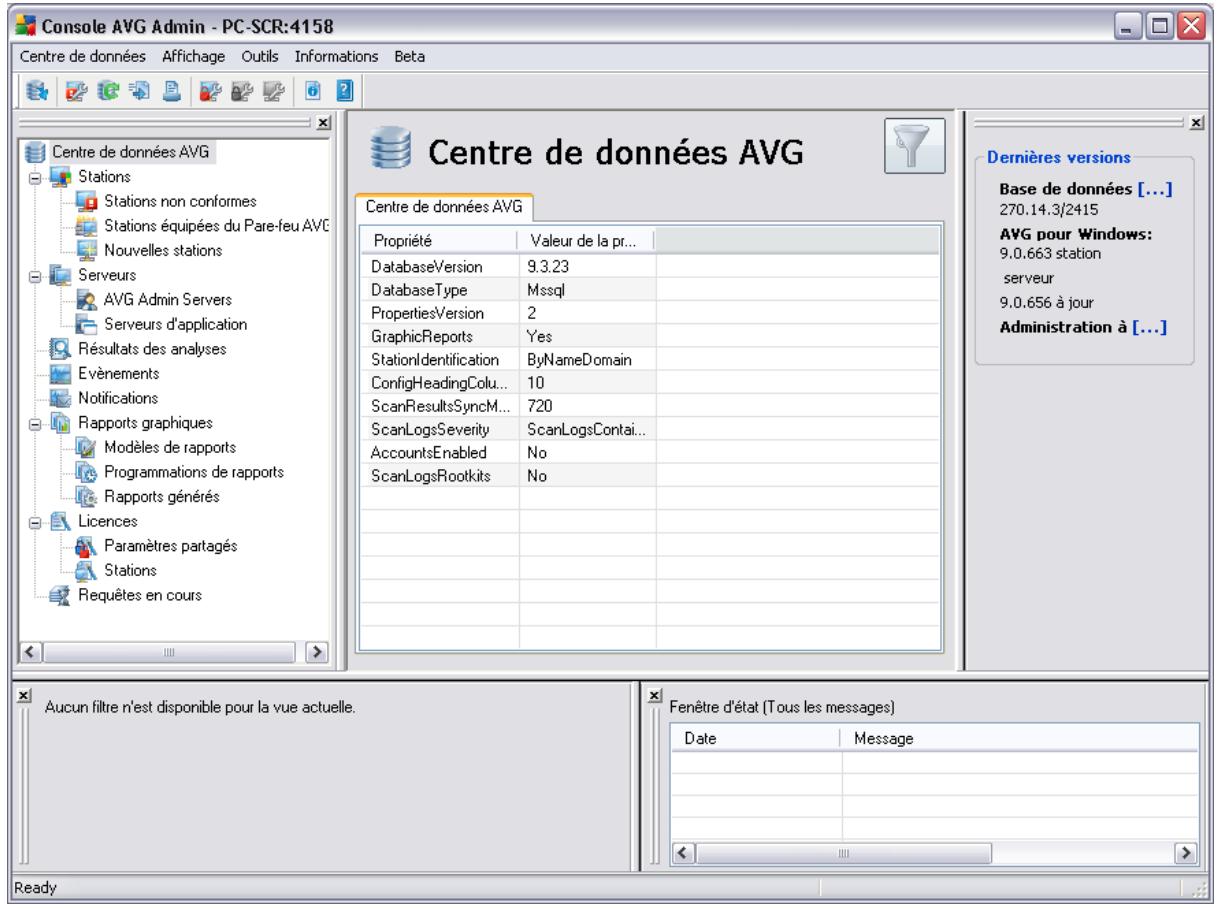Select the Centre de données AVG tab

point(446,207)
